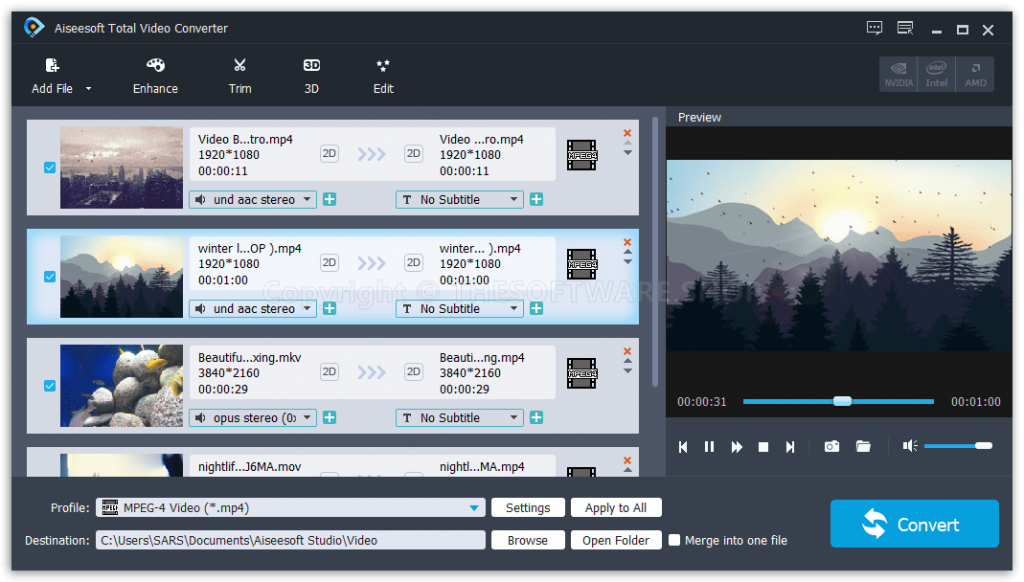Open the Add File dropdown arrow
Viewport: 1024px width, 582px height.
(88, 89)
